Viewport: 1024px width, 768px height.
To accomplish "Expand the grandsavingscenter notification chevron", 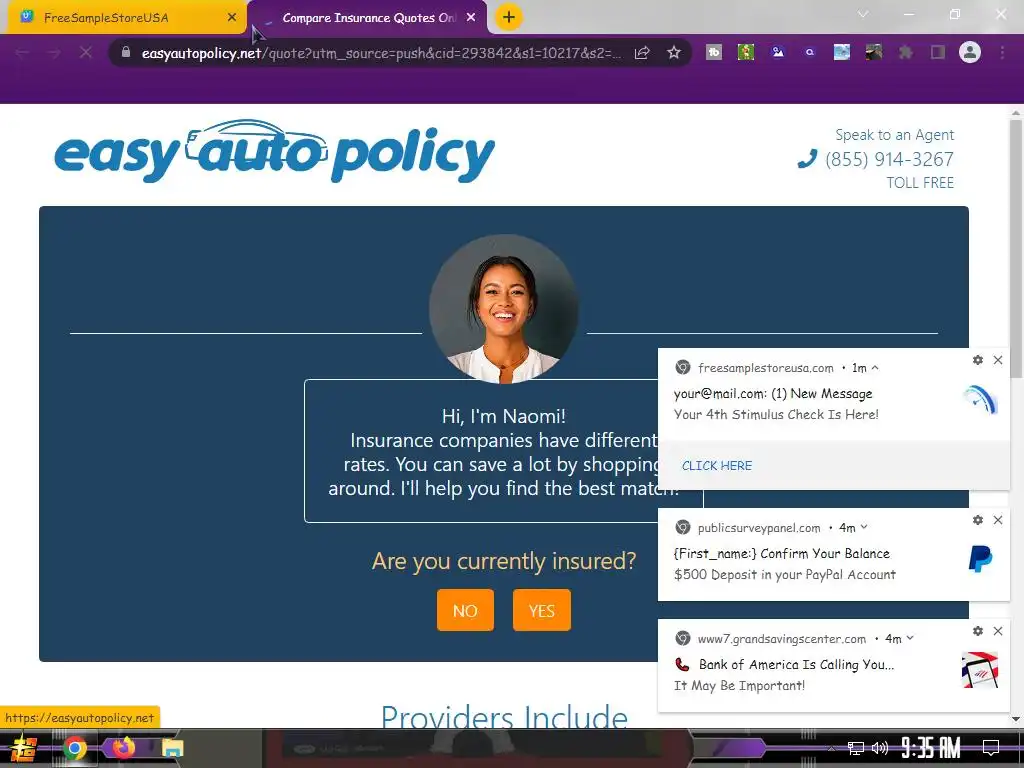I will pyautogui.click(x=910, y=638).
